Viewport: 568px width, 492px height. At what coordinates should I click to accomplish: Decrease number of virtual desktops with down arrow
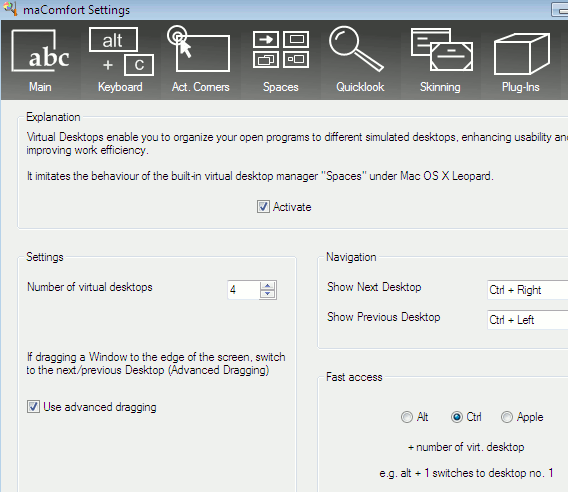point(268,294)
